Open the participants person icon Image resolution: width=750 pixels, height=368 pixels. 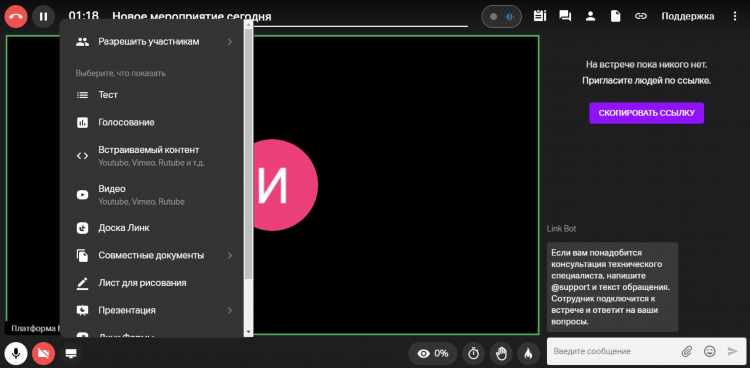590,16
